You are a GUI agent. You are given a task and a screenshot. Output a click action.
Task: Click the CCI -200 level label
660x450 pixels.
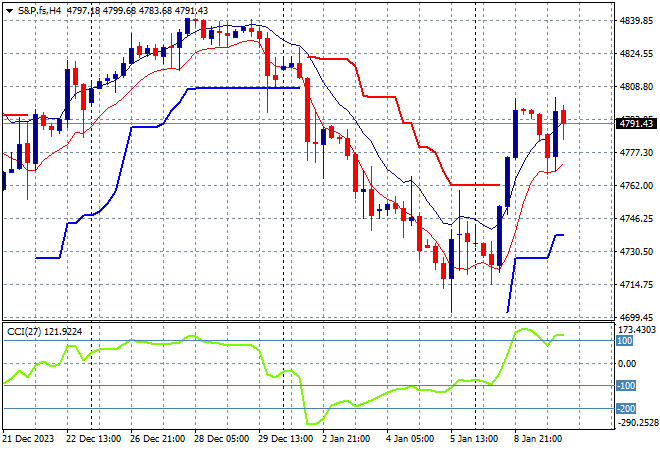point(627,408)
